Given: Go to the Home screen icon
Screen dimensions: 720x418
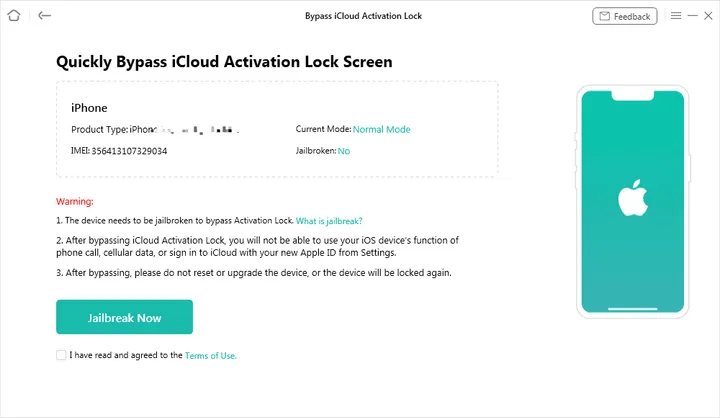Looking at the screenshot, I should pos(15,16).
